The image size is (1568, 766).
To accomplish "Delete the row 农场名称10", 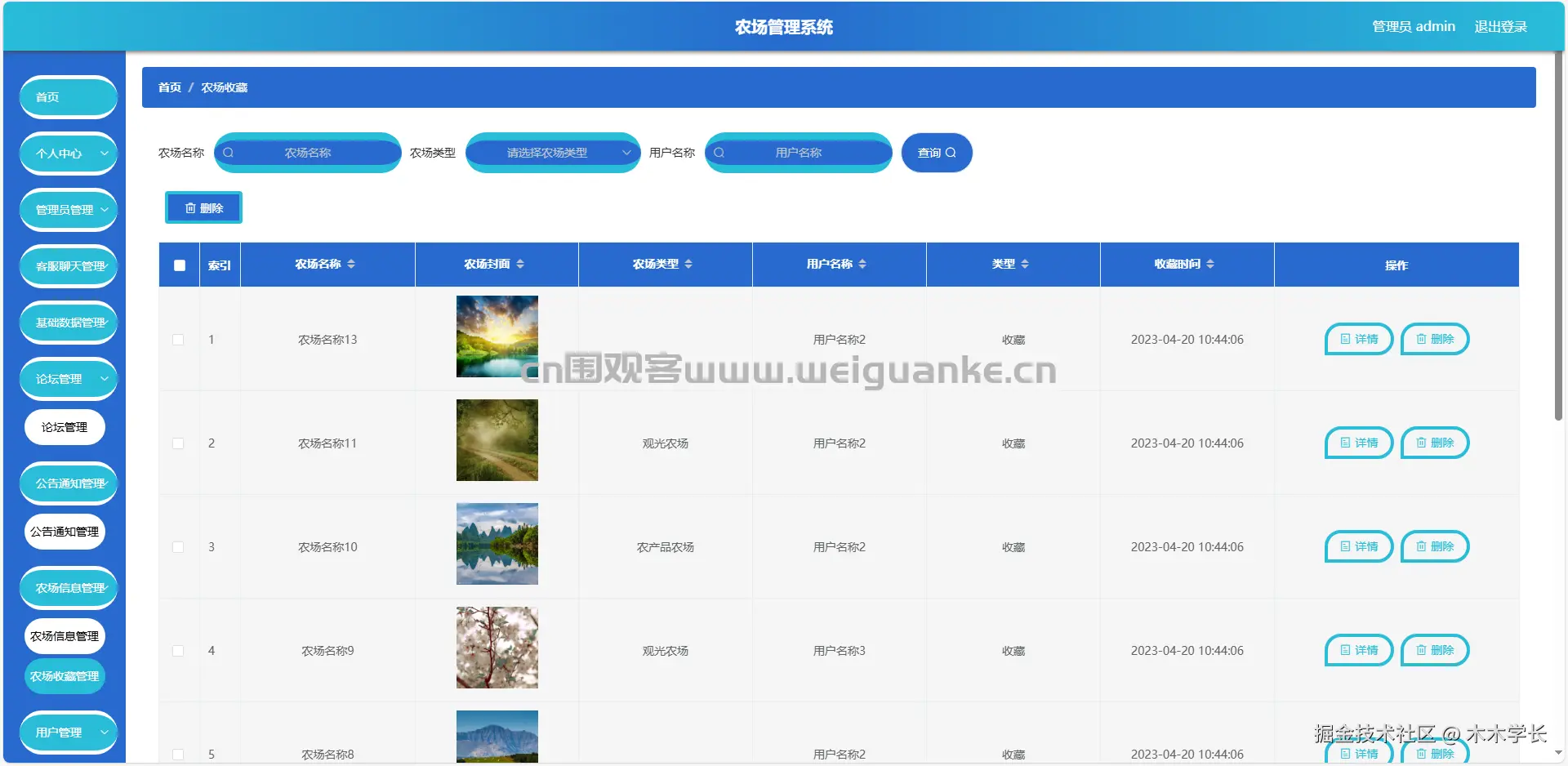I will [1435, 546].
